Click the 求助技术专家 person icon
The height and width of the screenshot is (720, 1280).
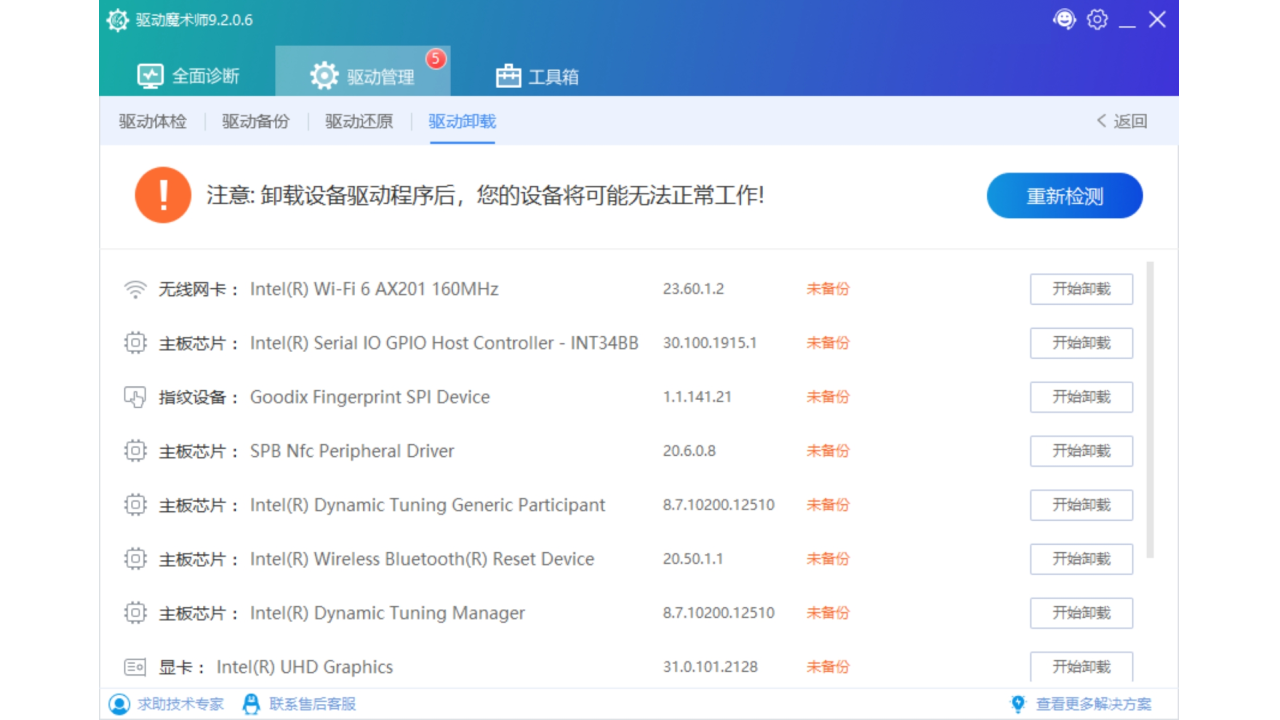click(119, 704)
